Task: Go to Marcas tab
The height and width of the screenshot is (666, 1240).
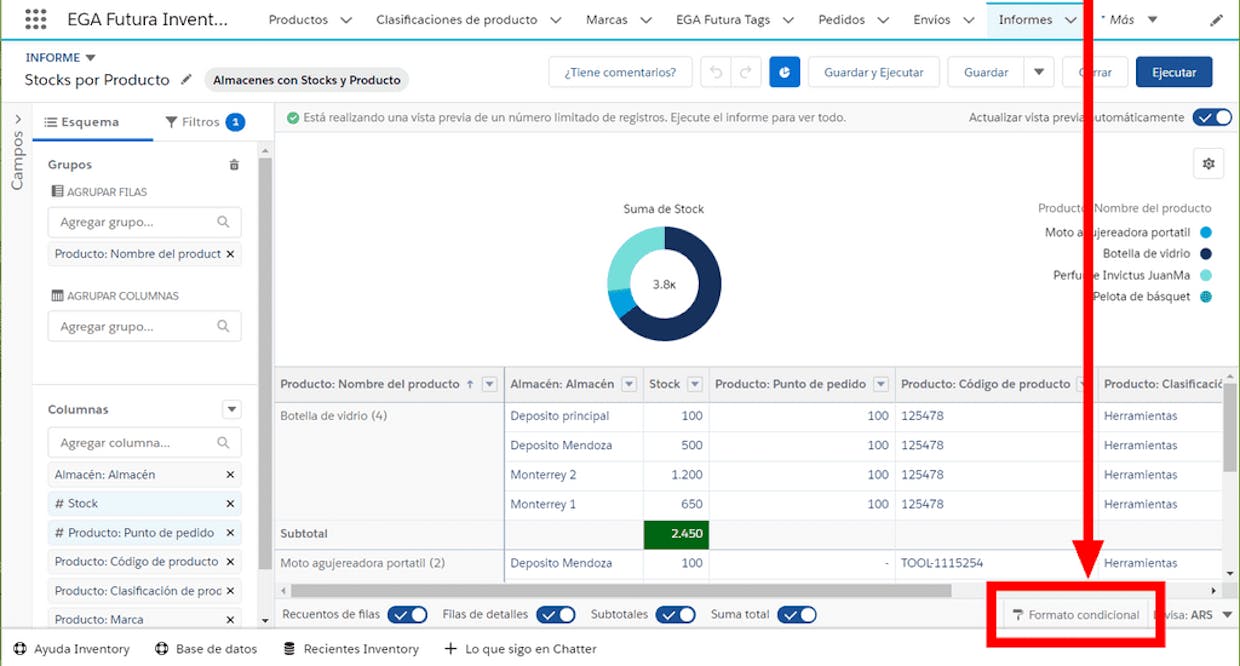Action: (x=607, y=20)
